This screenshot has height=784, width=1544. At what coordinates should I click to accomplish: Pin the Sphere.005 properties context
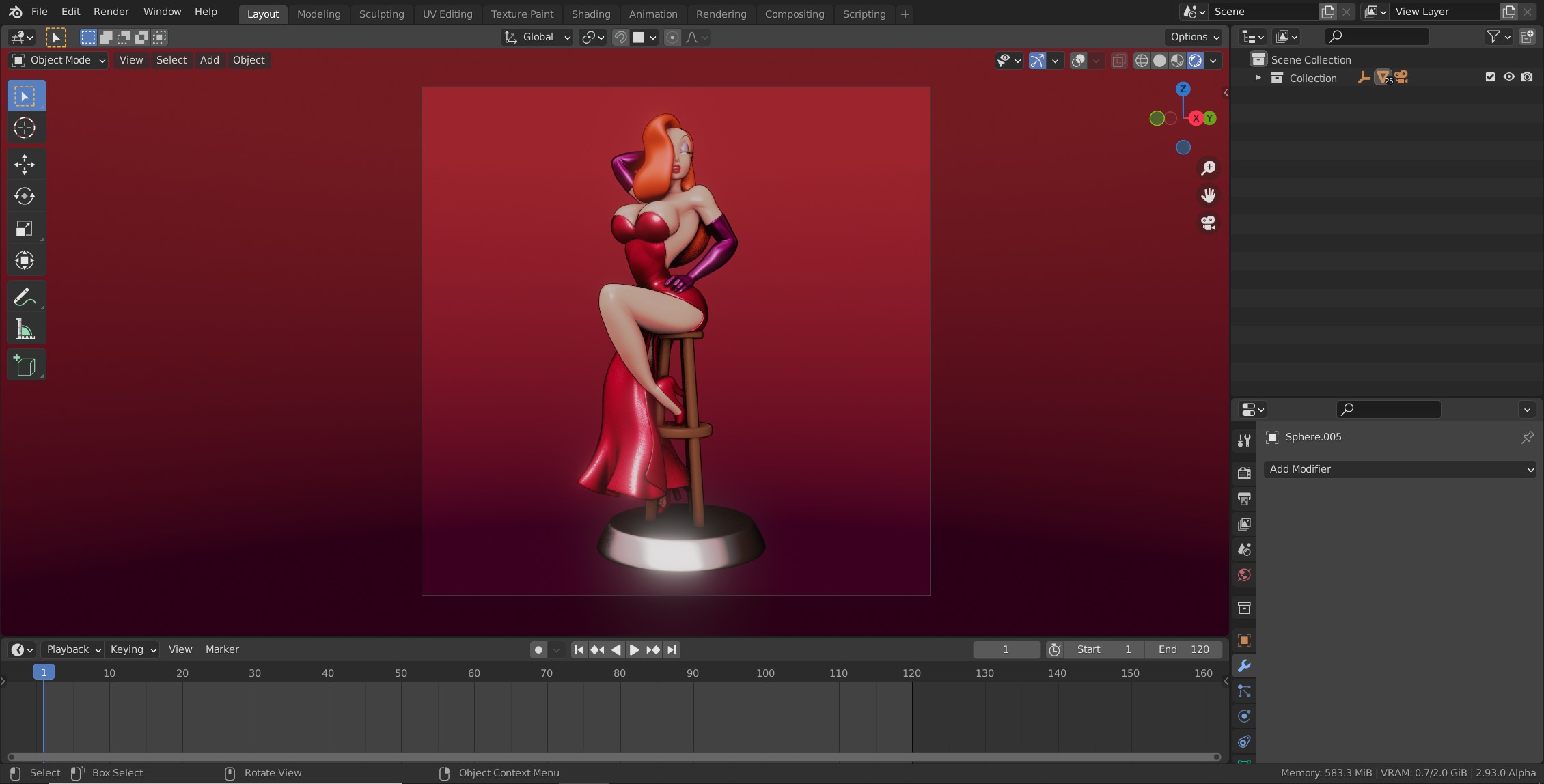coord(1528,437)
